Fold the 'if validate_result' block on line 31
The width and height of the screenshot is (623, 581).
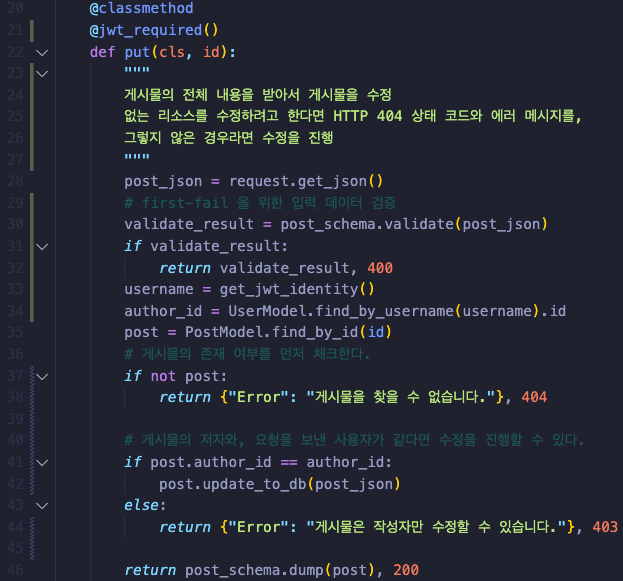click(42, 247)
